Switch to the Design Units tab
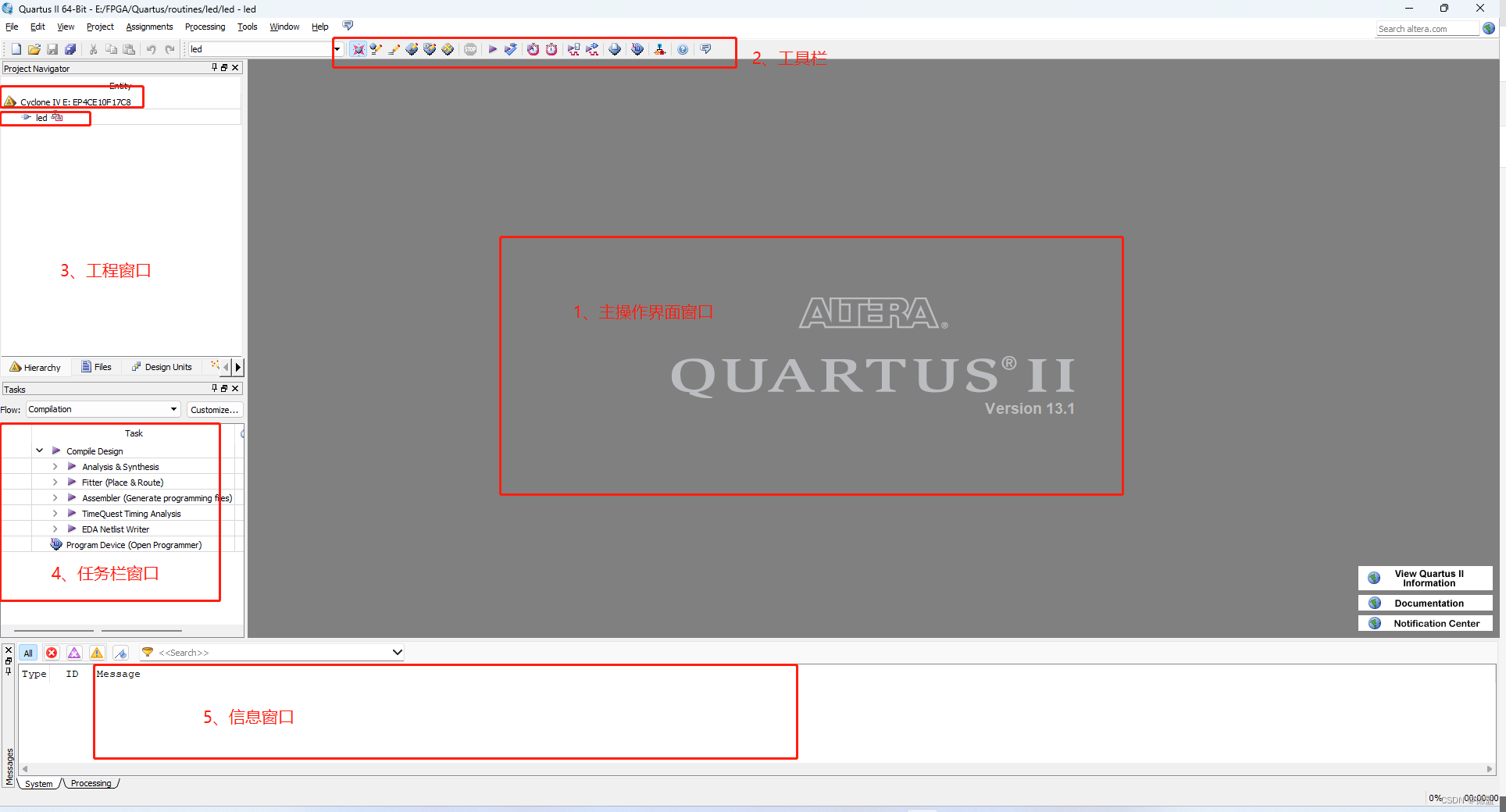The width and height of the screenshot is (1506, 812). (162, 367)
